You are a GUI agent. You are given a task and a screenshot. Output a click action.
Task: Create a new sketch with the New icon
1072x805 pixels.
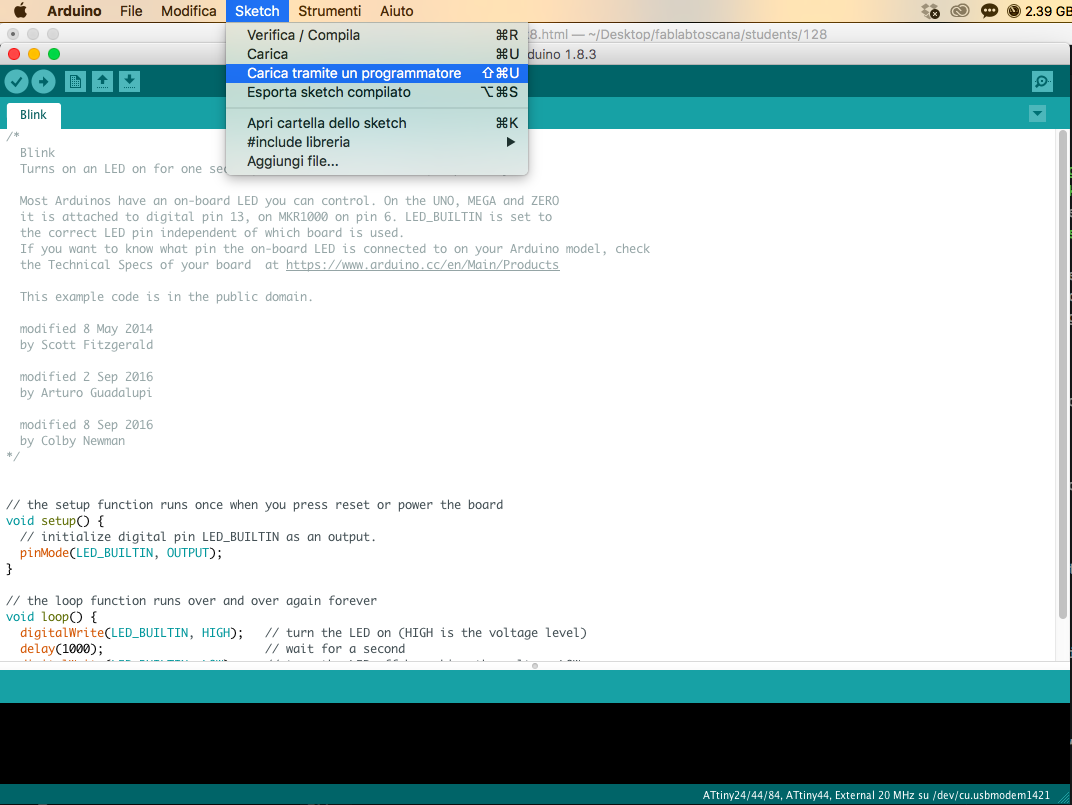(x=75, y=82)
